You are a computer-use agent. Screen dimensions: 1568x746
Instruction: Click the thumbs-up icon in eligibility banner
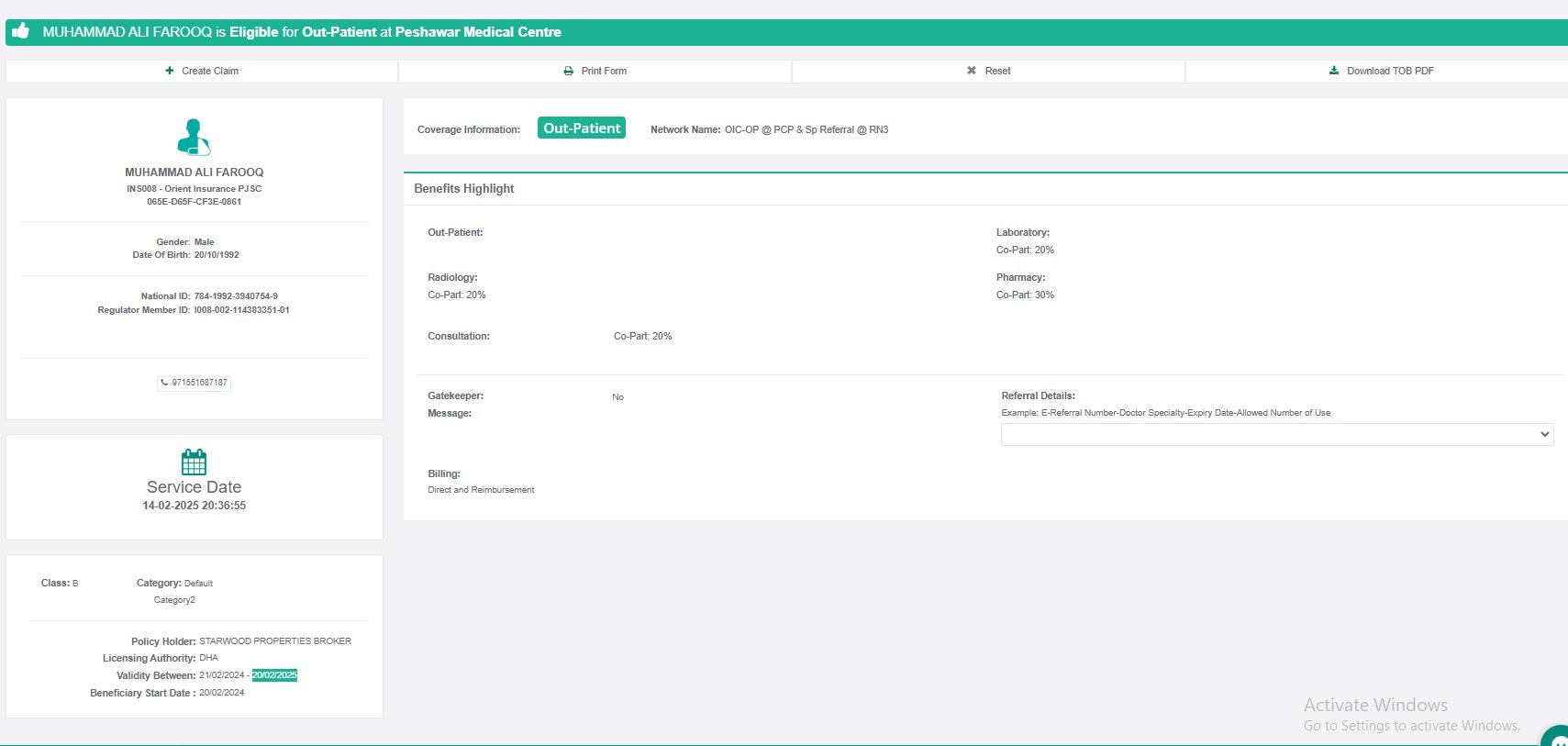[x=20, y=31]
